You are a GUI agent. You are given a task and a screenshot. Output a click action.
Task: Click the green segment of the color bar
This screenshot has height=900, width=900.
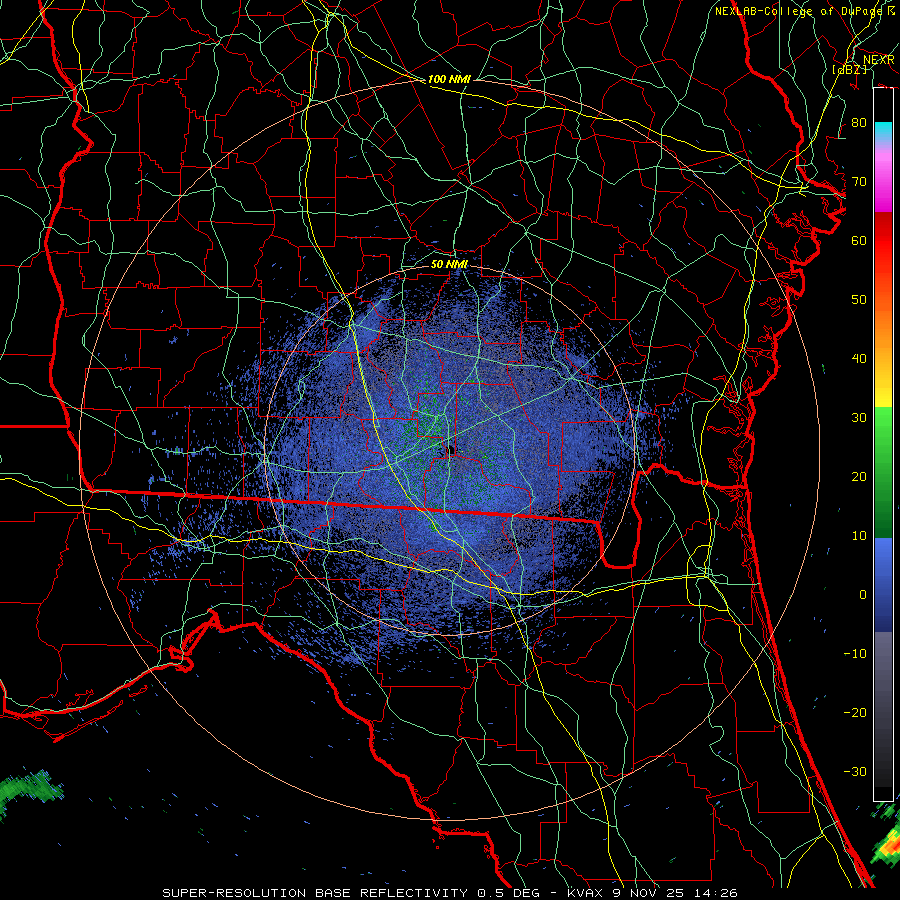pyautogui.click(x=883, y=472)
